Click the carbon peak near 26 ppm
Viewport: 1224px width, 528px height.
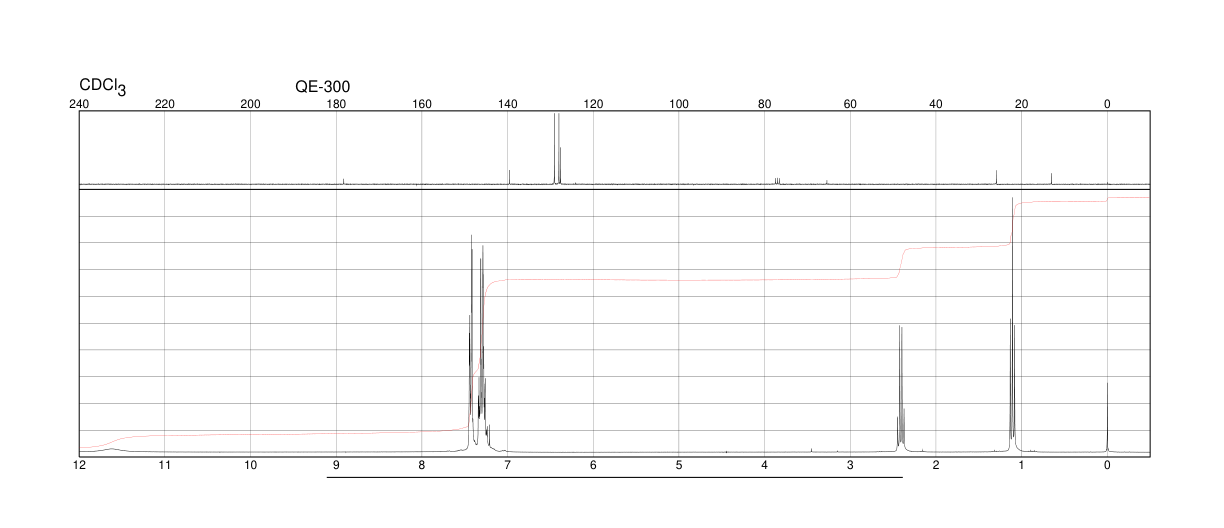996,177
